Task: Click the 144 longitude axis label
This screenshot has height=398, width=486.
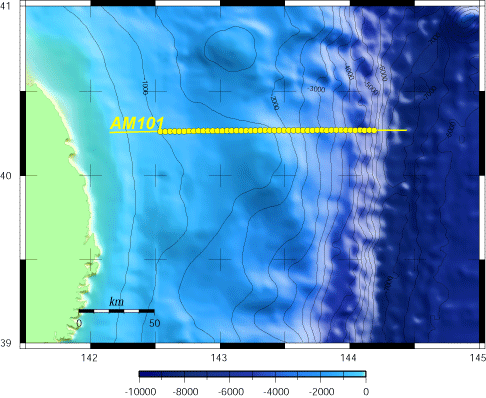Action: coord(348,358)
